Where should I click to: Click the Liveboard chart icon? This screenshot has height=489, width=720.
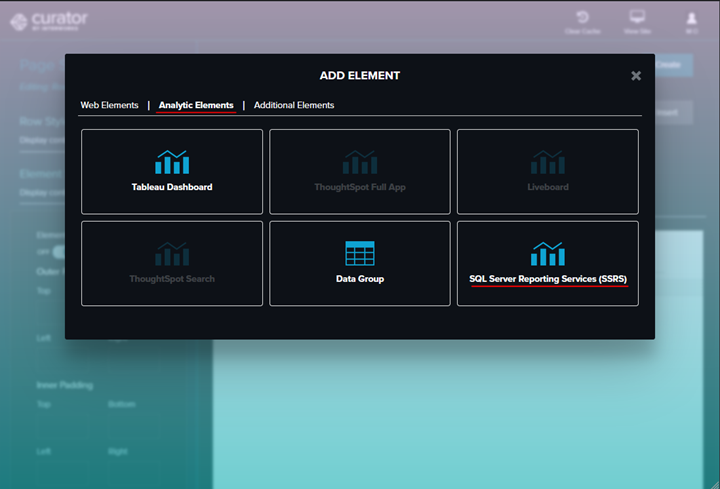point(547,162)
